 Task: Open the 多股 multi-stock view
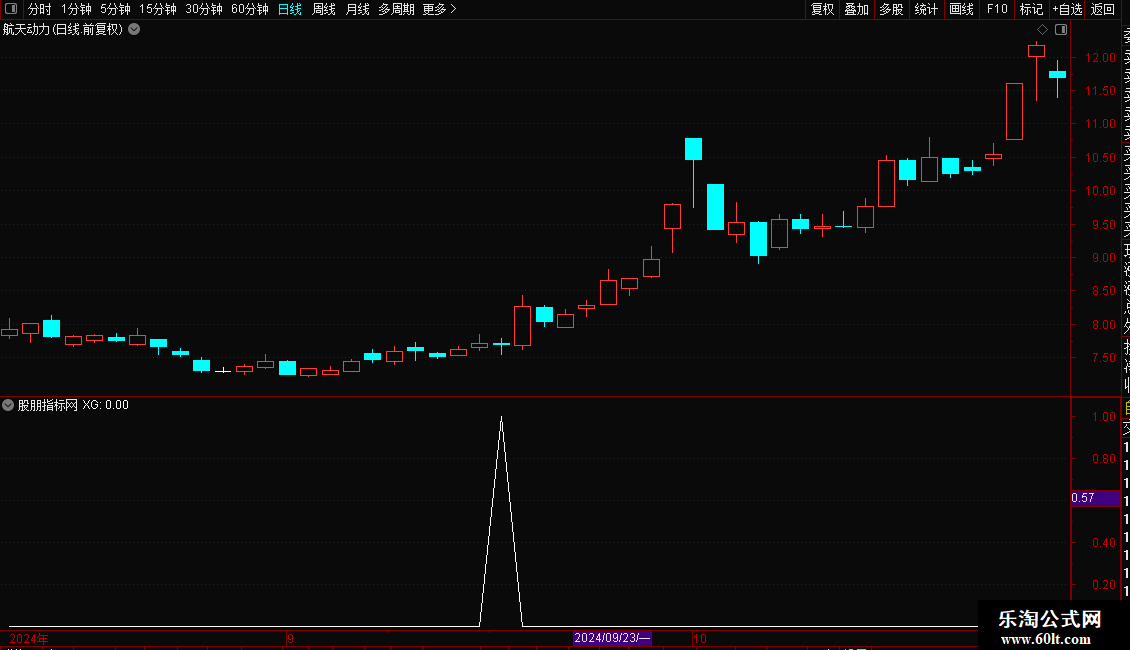coord(891,9)
